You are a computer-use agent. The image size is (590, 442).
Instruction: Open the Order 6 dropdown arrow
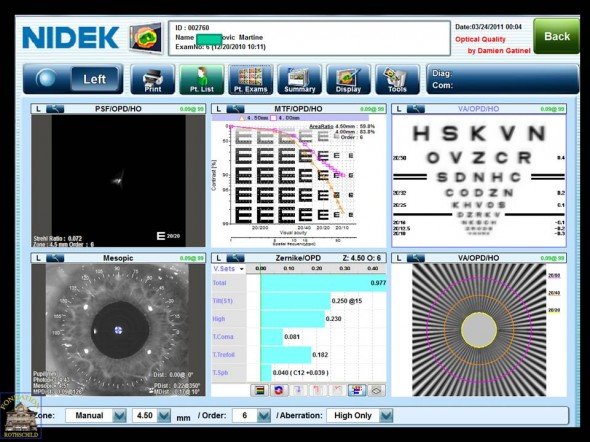coord(263,416)
